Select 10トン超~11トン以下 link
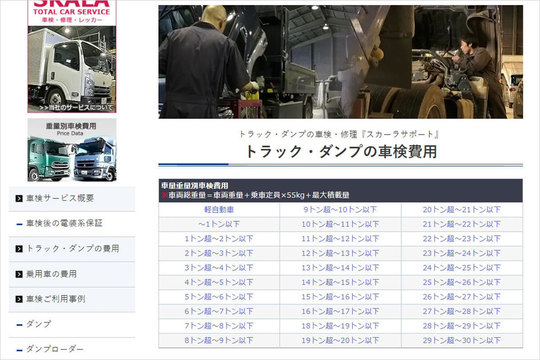This screenshot has width=540, height=360. 340,224
